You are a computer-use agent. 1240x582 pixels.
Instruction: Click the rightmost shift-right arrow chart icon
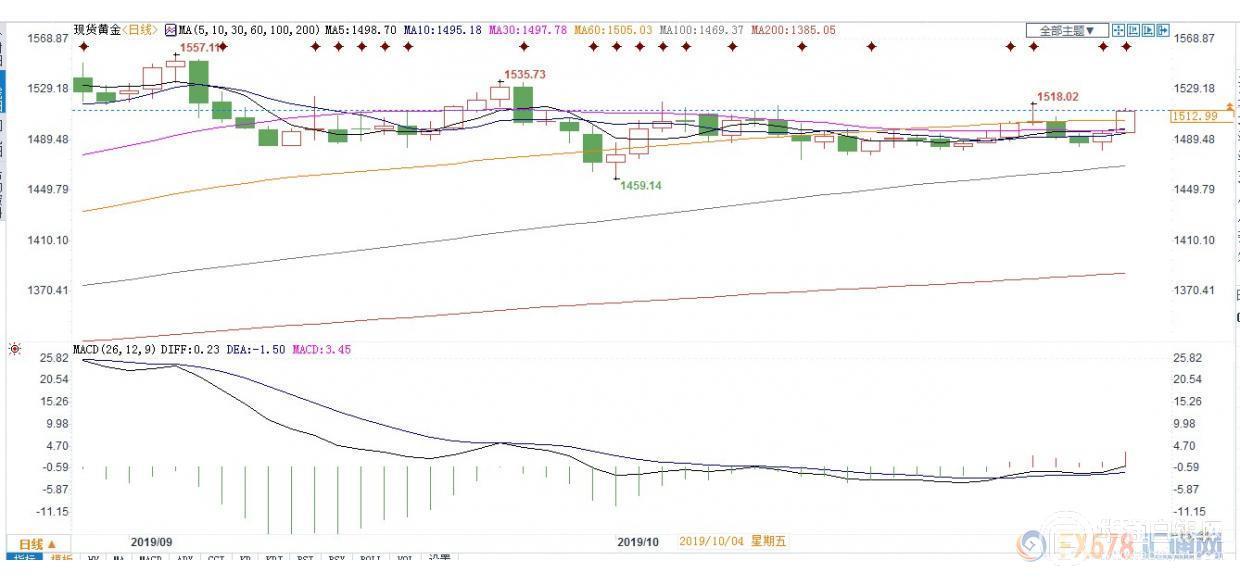coord(1163,30)
